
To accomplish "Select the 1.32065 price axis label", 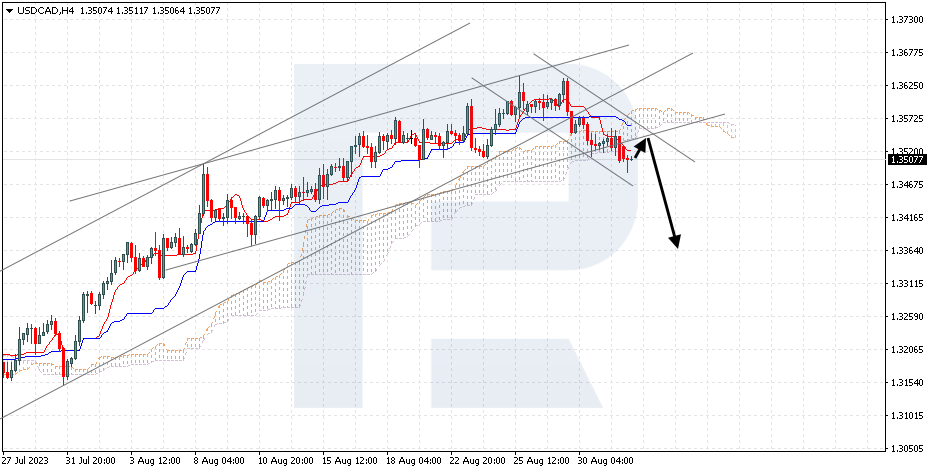I will pyautogui.click(x=906, y=350).
